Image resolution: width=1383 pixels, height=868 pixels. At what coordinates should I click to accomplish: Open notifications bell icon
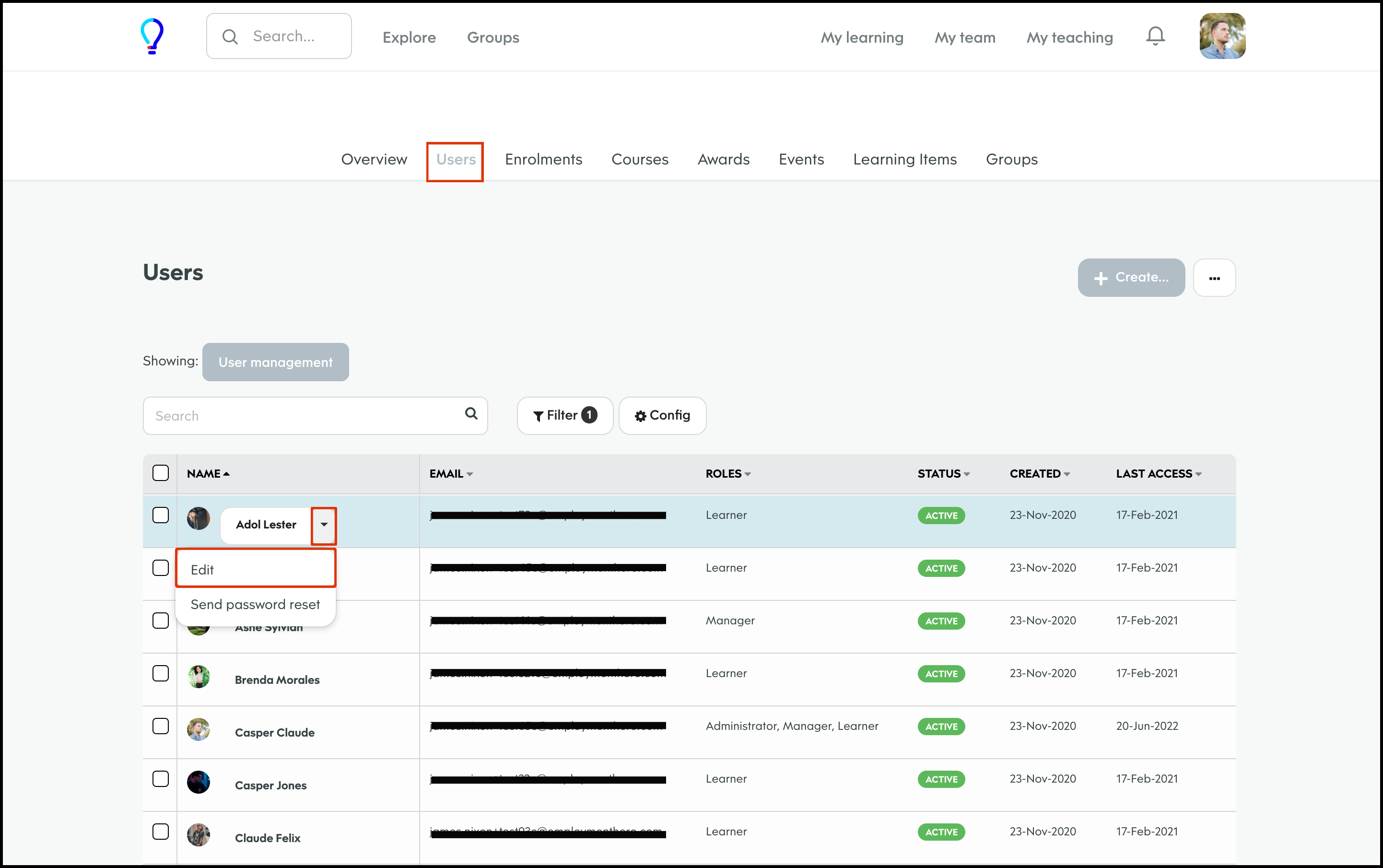1155,36
